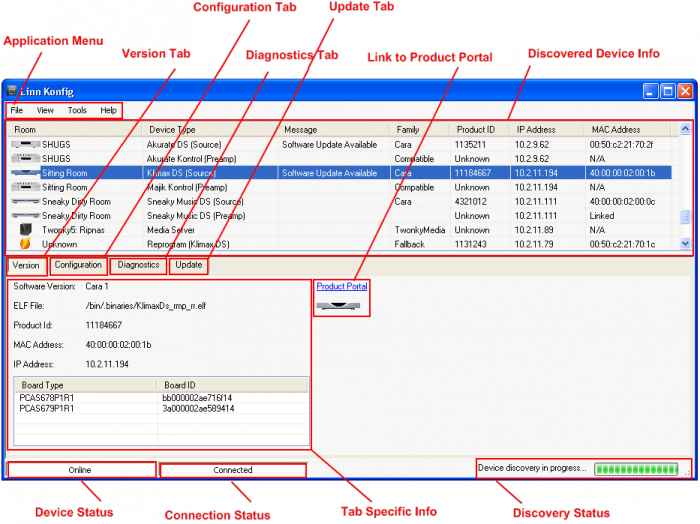The width and height of the screenshot is (700, 524).
Task: Click the Akurate DS device icon for SHUGS
Action: (x=25, y=145)
